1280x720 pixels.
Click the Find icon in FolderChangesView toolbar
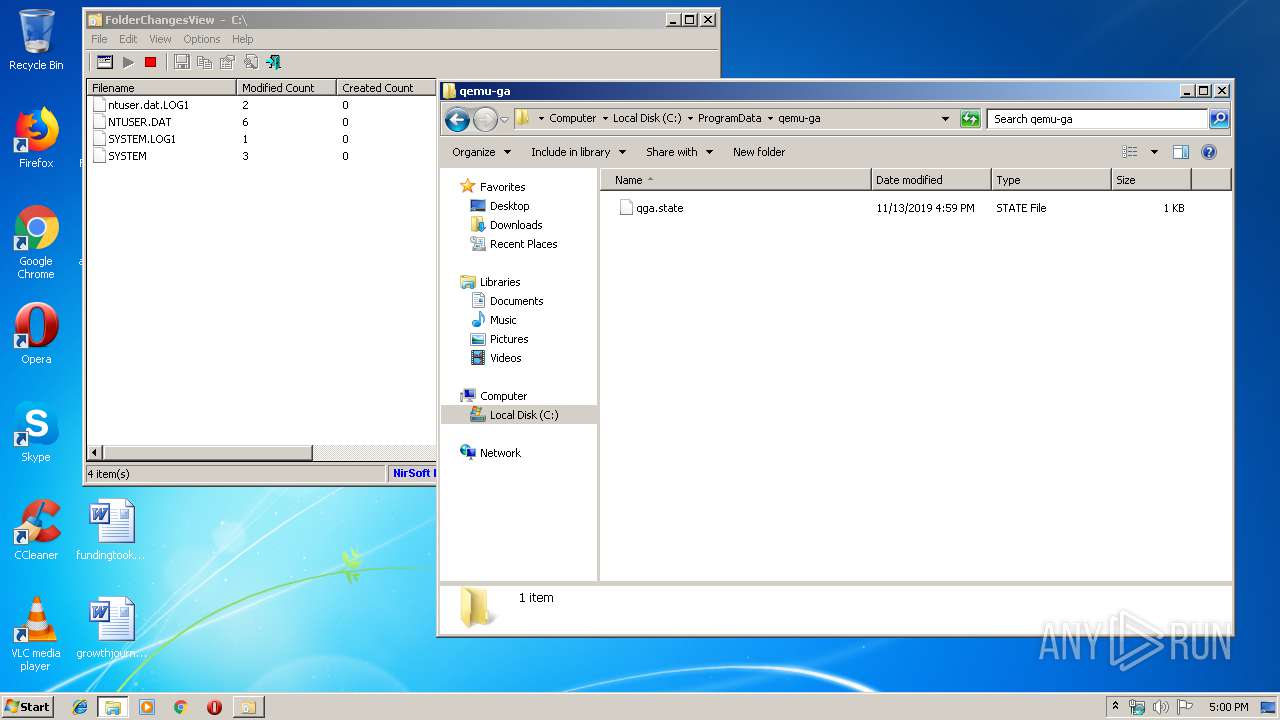click(x=250, y=62)
